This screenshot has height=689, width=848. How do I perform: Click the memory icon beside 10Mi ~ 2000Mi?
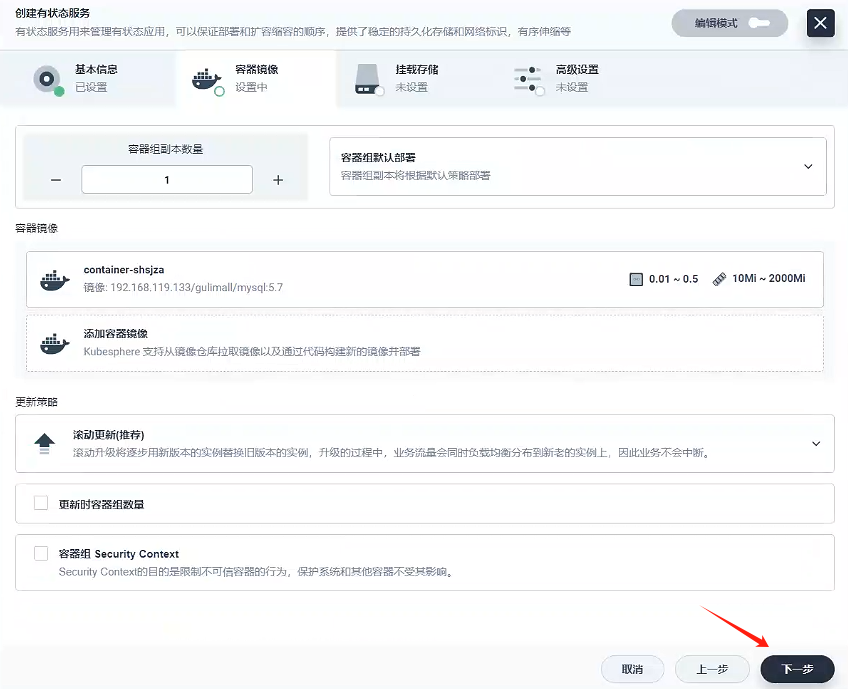click(719, 279)
